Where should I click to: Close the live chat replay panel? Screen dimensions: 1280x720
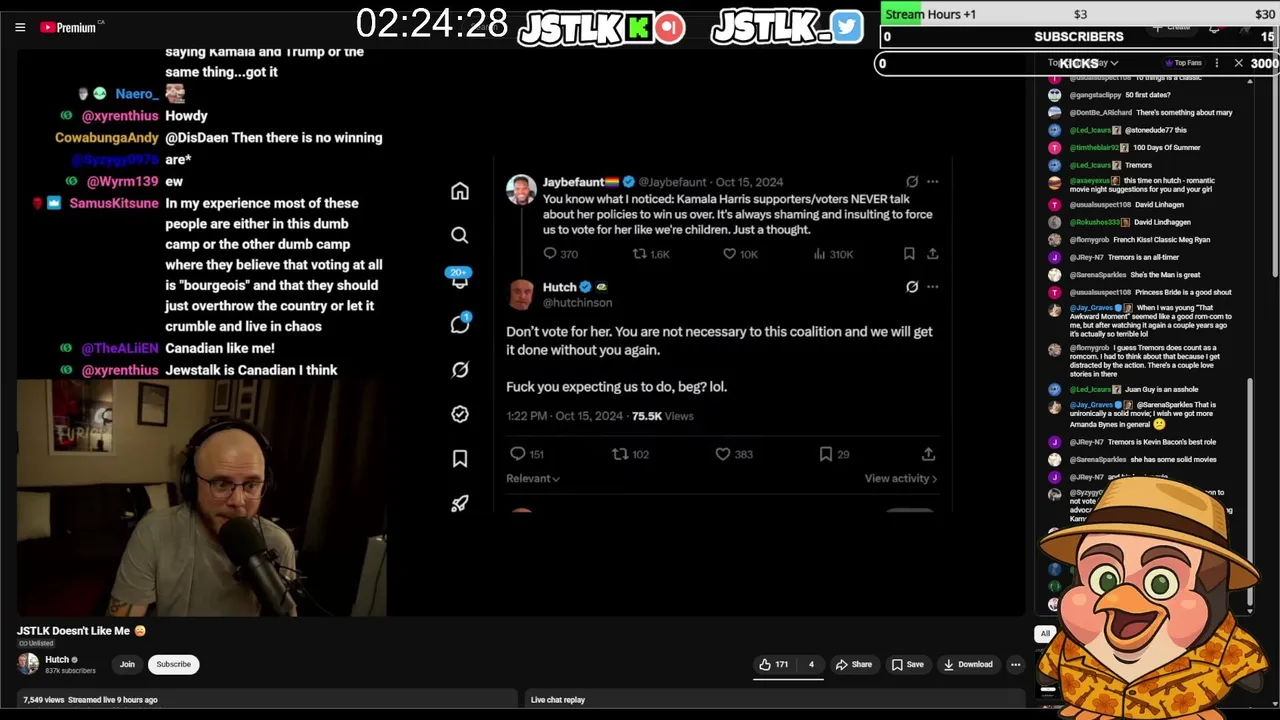(1238, 63)
